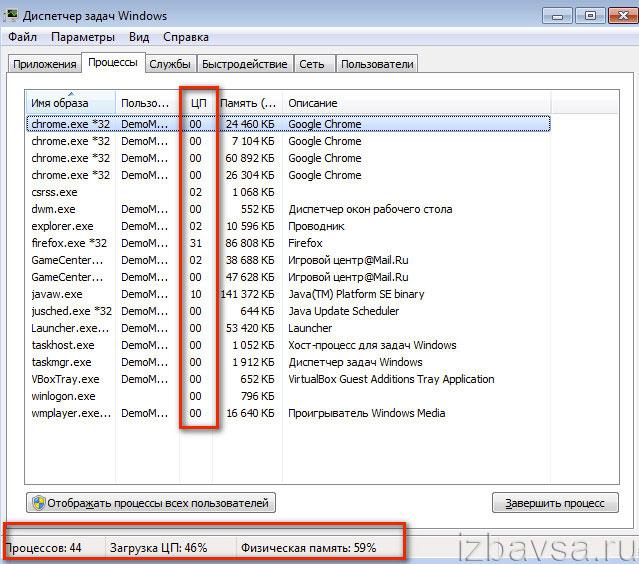The height and width of the screenshot is (564, 639).
Task: Switch to the Сеть tab
Action: point(311,64)
